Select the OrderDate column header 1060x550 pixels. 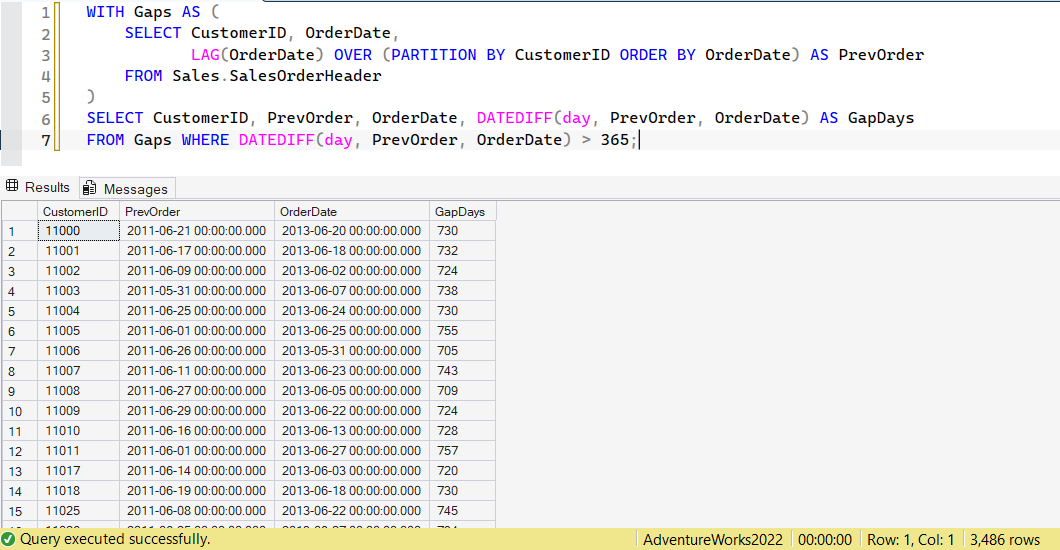352,211
